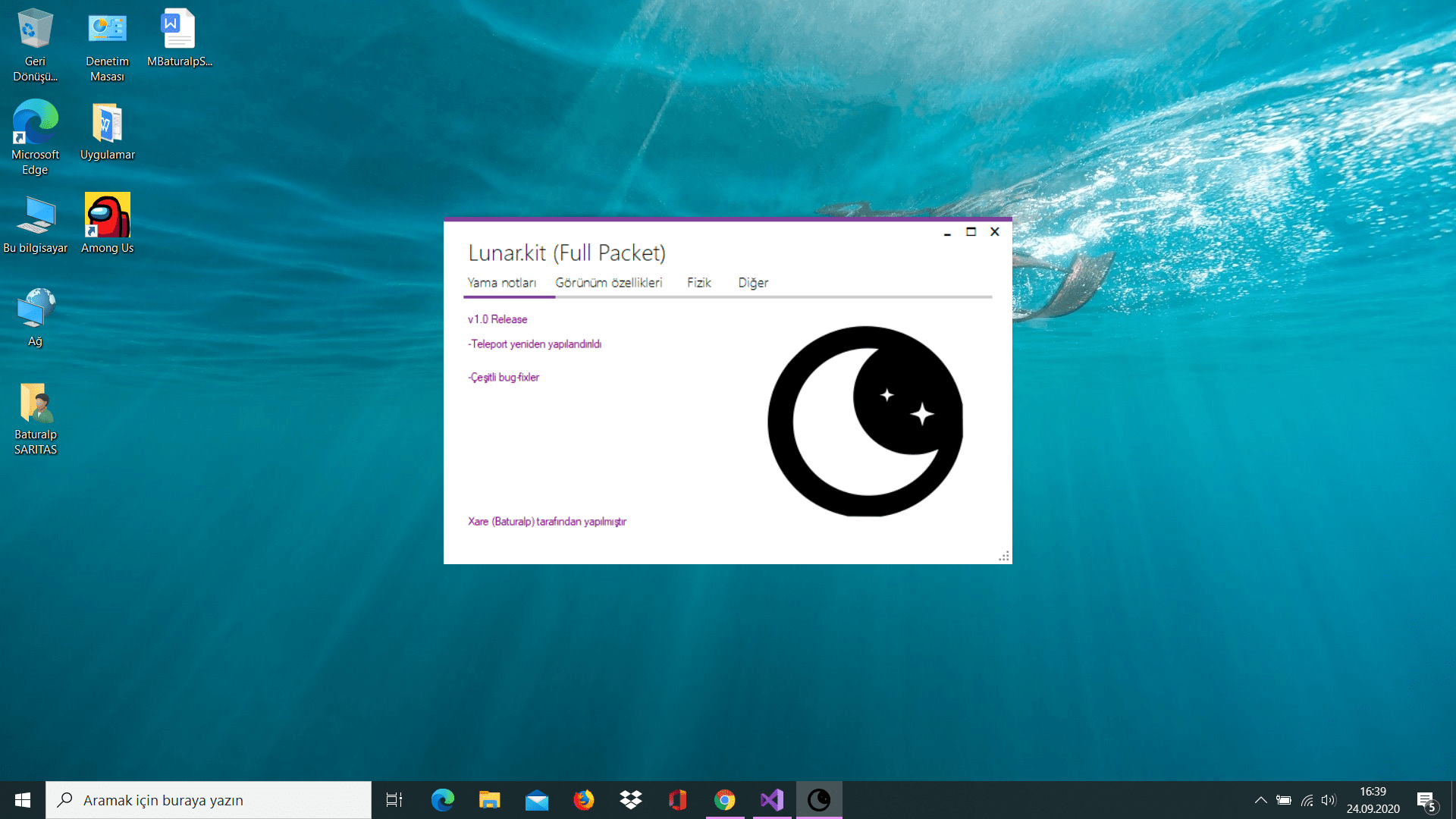
Task: Switch to Visual Studio in taskbar
Action: click(772, 800)
